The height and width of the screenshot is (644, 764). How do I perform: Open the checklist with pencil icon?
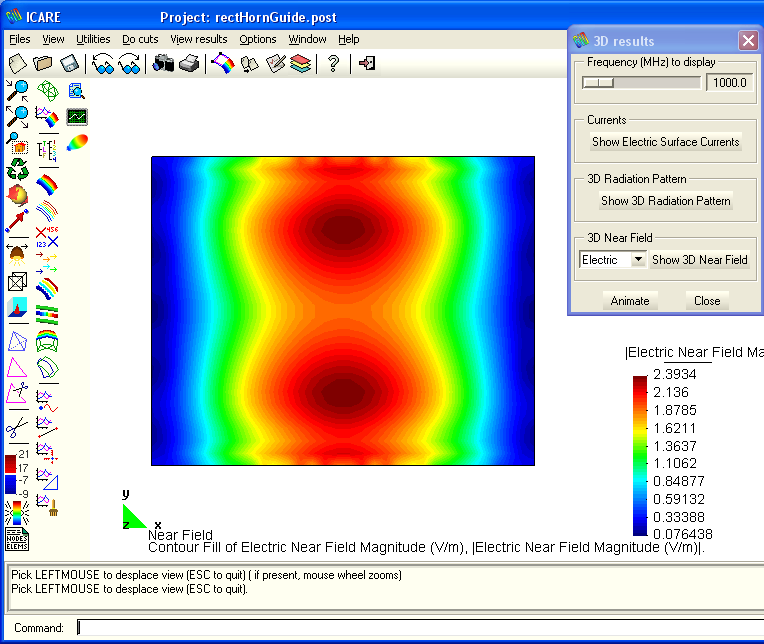(x=275, y=64)
